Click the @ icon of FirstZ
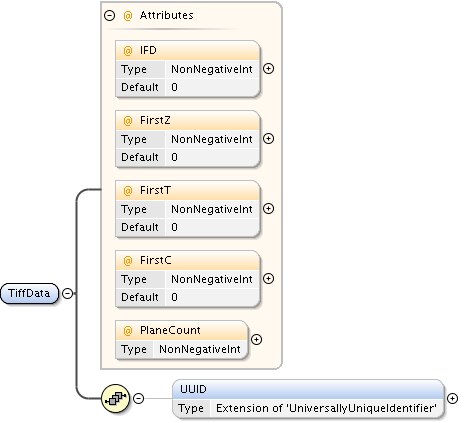The image size is (476, 423). [x=128, y=121]
